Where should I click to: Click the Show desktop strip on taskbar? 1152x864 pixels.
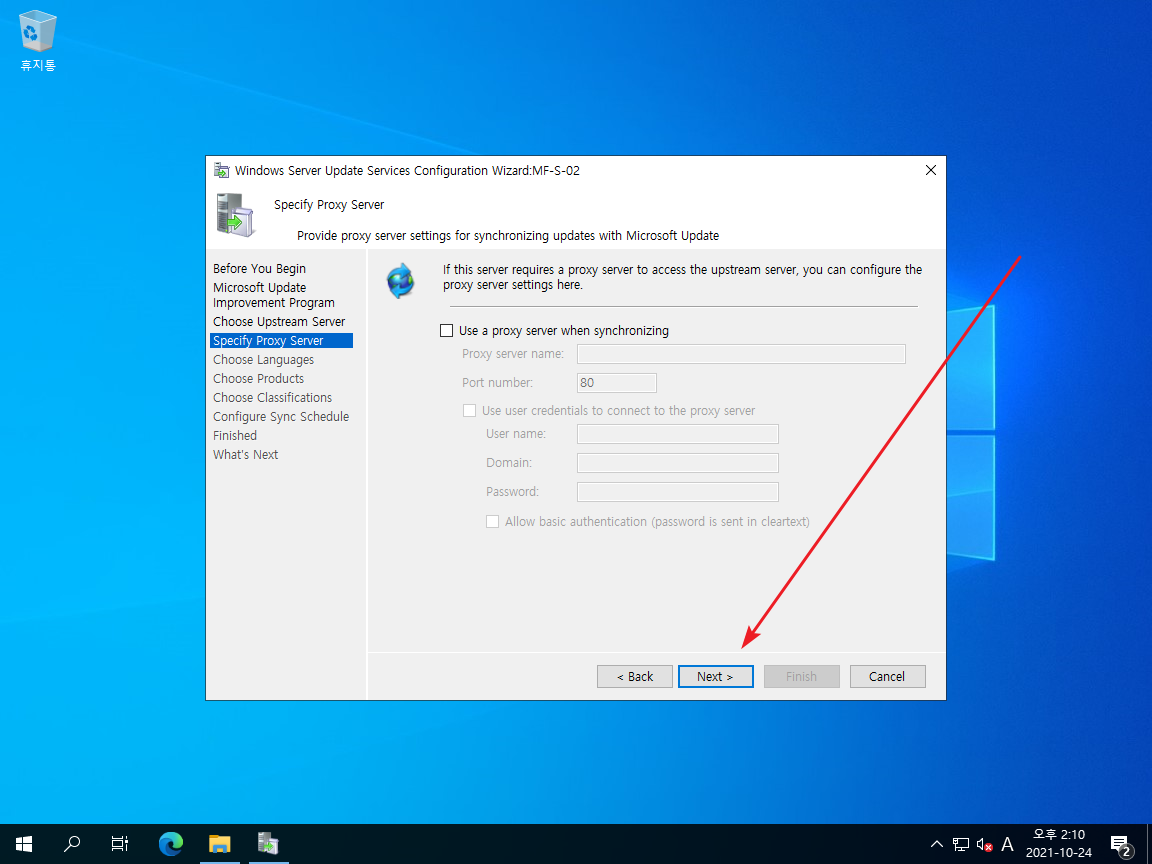point(1148,844)
